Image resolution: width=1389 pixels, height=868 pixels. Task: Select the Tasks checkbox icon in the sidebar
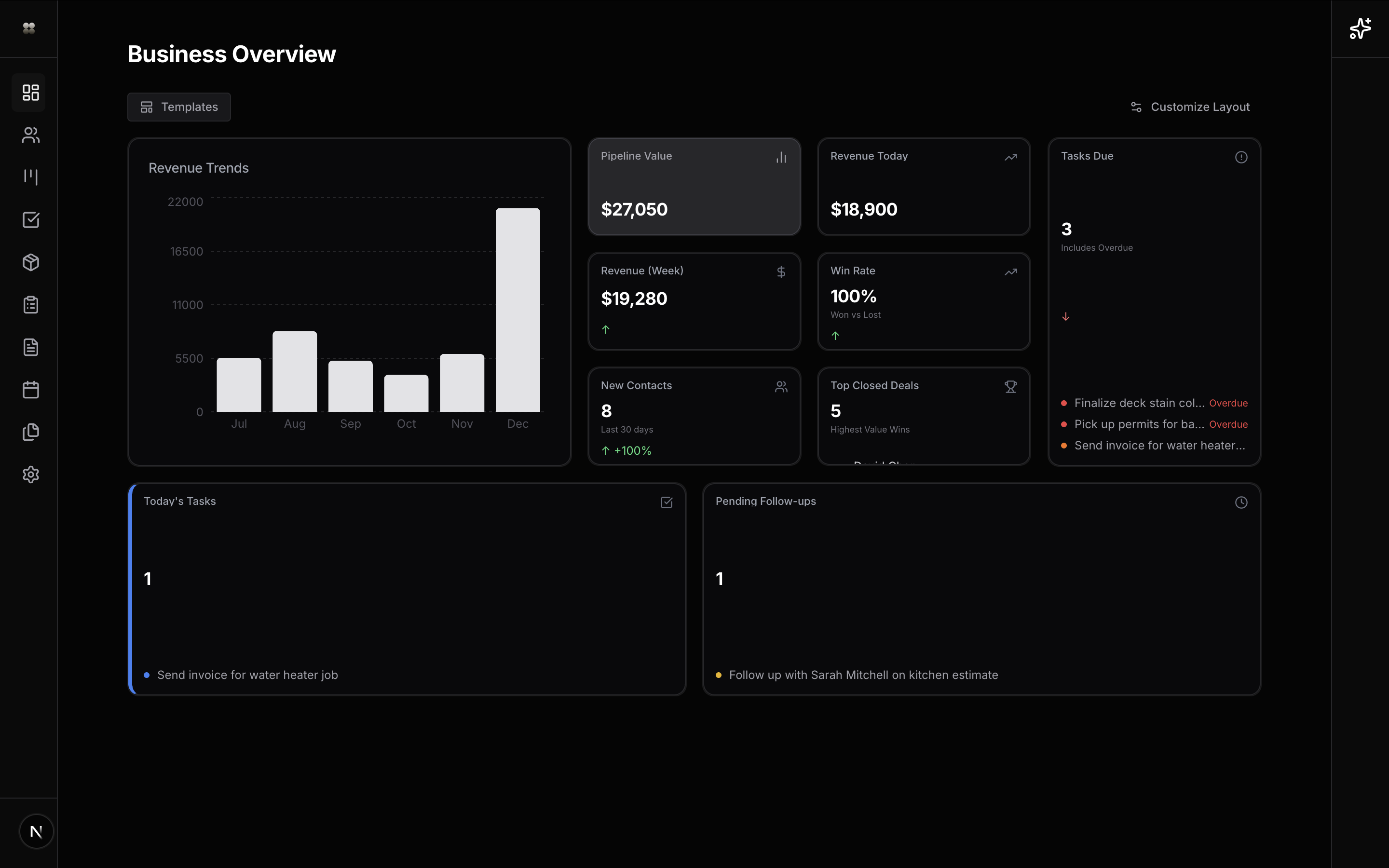pos(30,219)
